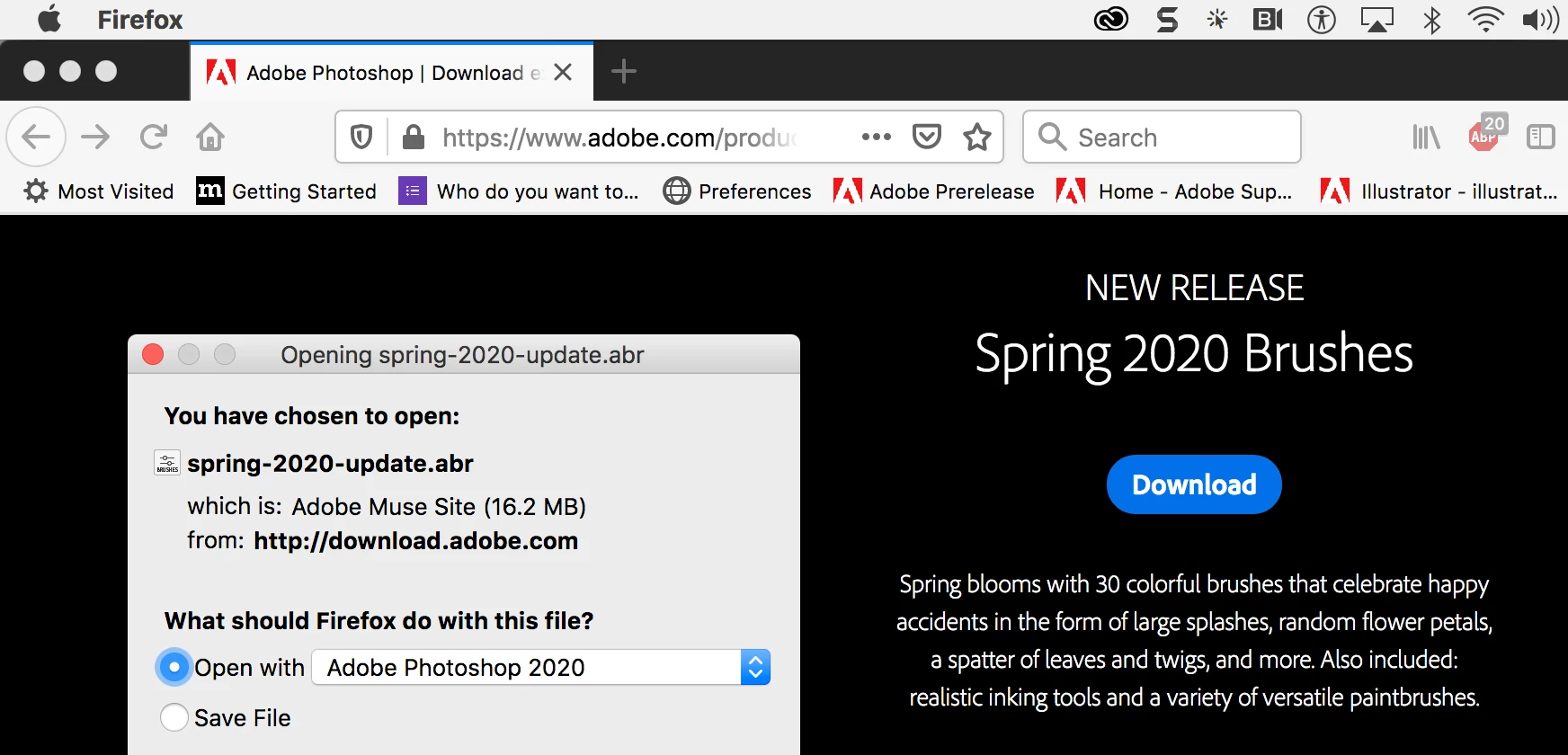Open AirPlay display menu
The height and width of the screenshot is (755, 1568).
[1377, 19]
